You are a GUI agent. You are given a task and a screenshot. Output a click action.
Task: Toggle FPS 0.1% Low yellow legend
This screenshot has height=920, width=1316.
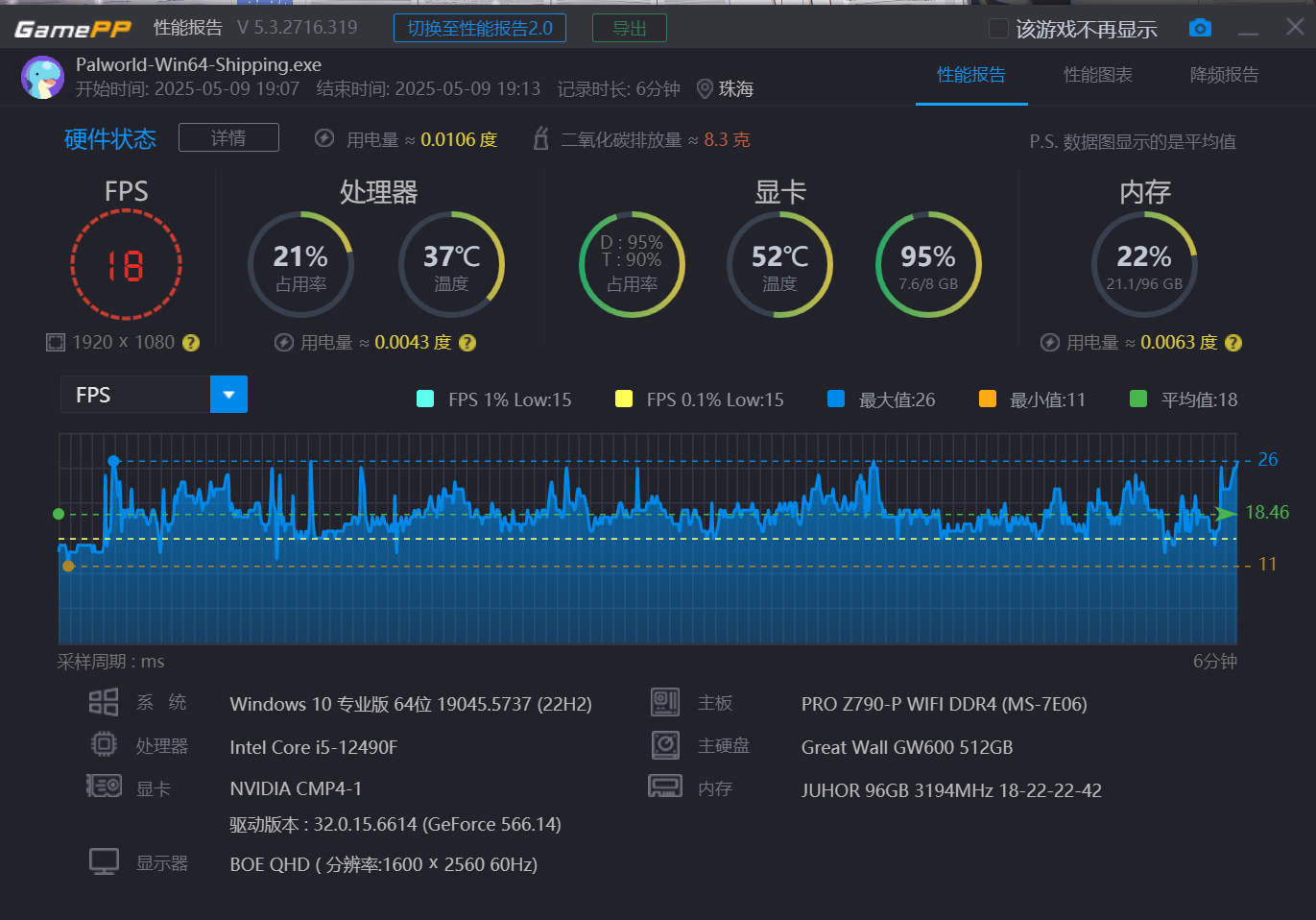[x=624, y=399]
